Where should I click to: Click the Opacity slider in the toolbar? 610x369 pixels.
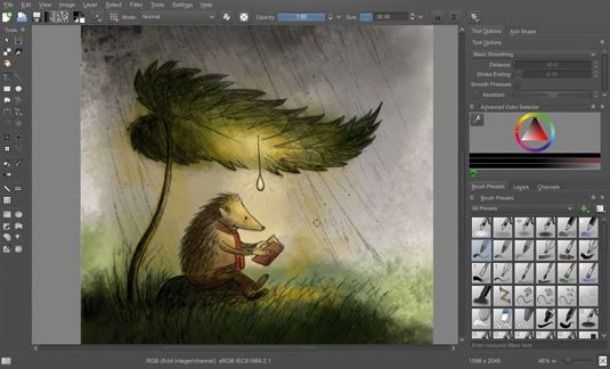[301, 17]
